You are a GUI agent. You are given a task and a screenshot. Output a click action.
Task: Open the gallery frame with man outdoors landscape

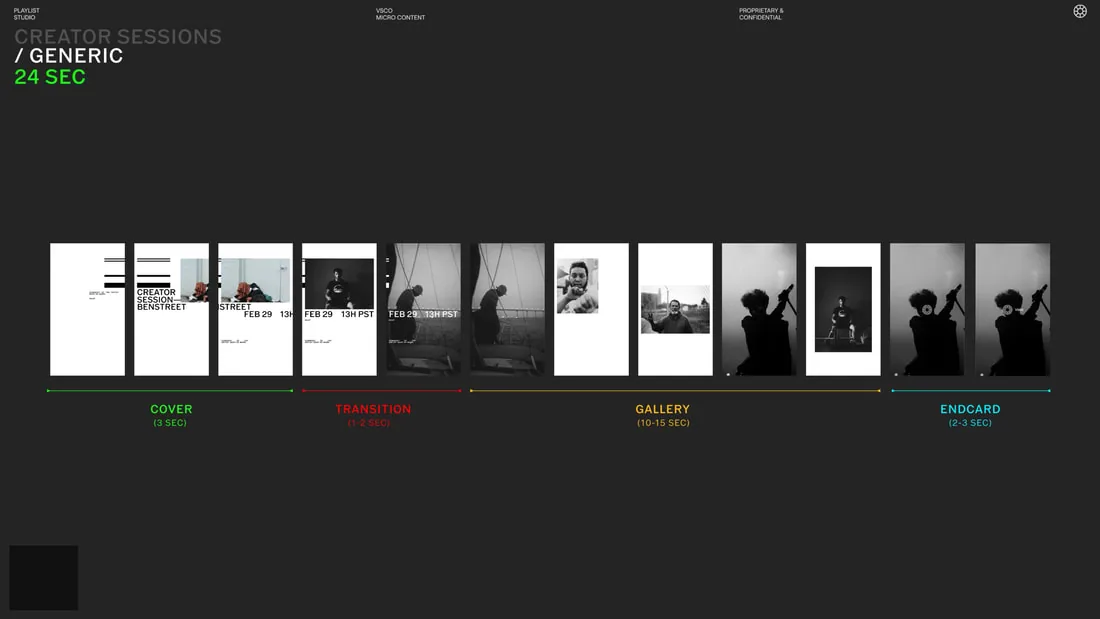(x=676, y=310)
